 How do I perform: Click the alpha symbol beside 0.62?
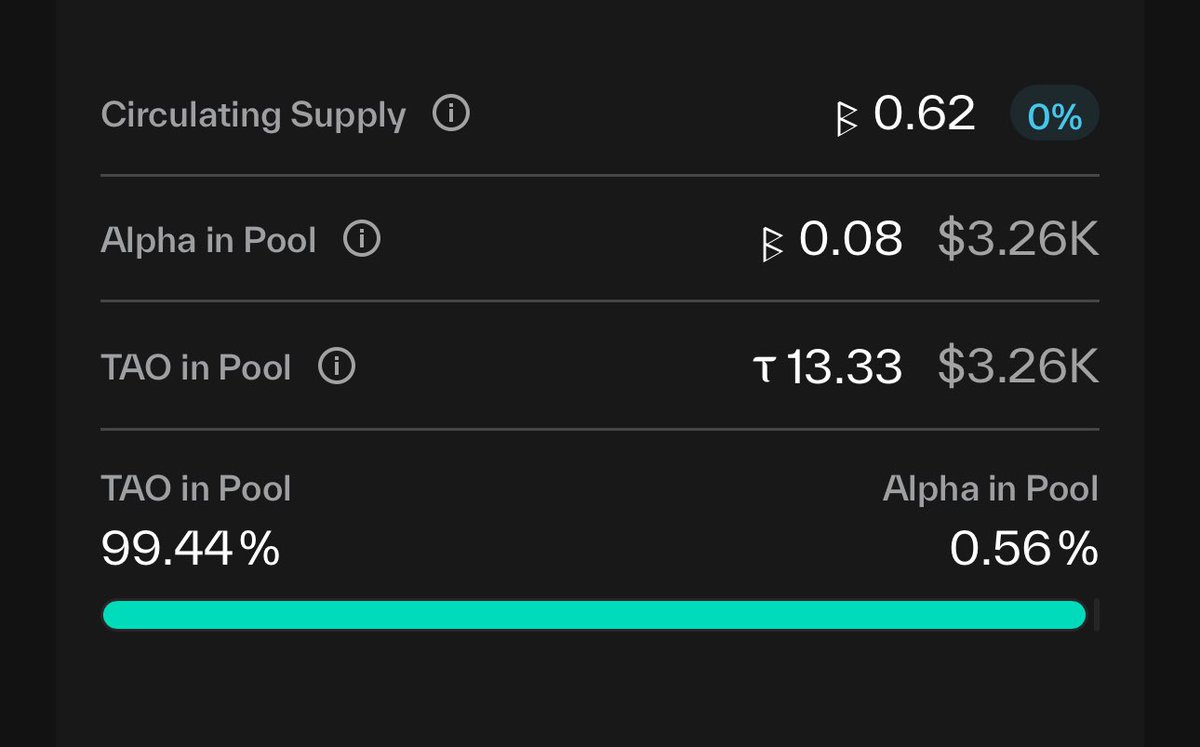847,117
